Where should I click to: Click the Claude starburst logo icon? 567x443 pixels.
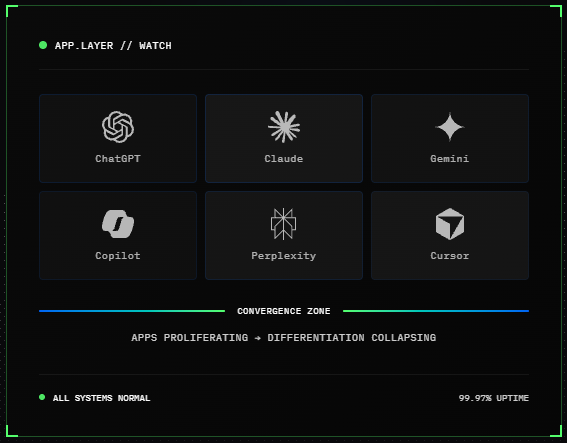click(x=284, y=127)
